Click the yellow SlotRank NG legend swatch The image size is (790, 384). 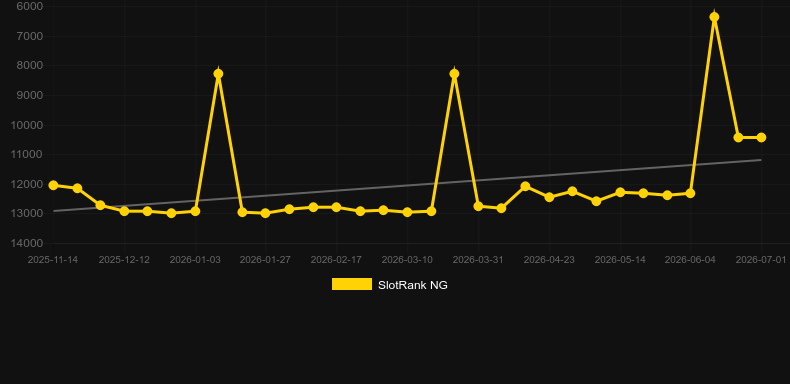point(352,284)
